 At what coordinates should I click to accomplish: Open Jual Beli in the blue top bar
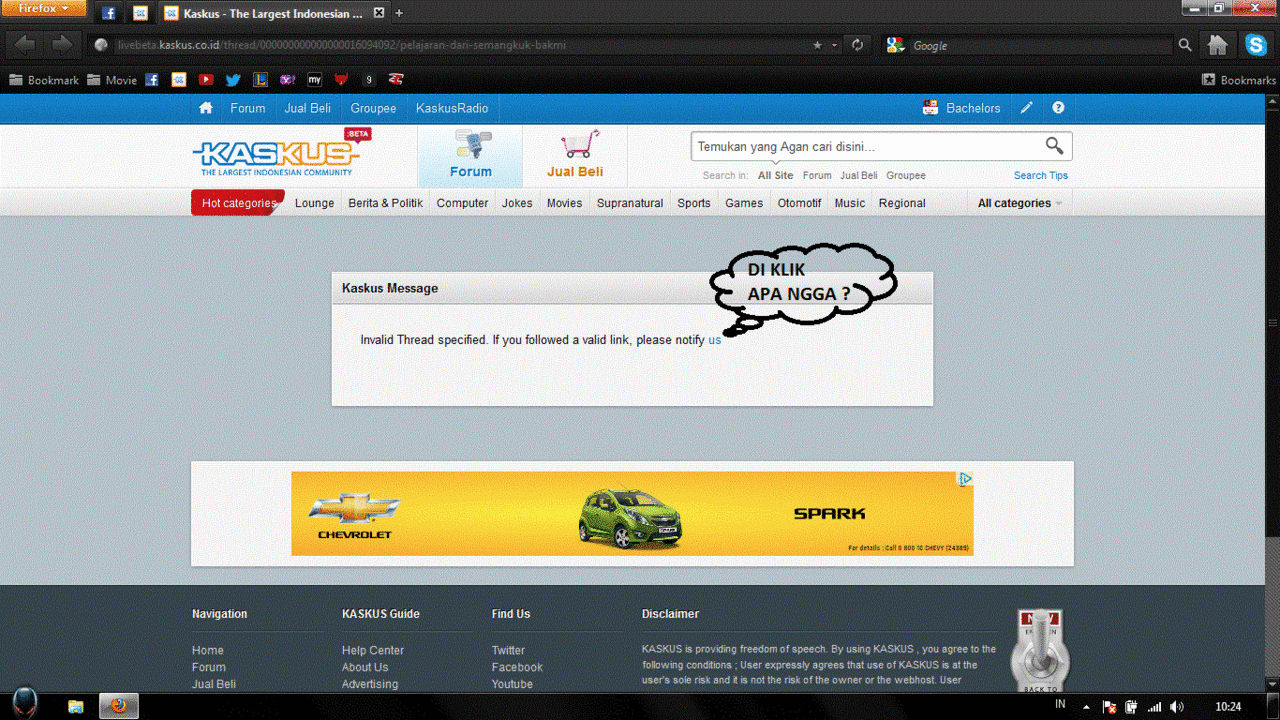(x=308, y=108)
